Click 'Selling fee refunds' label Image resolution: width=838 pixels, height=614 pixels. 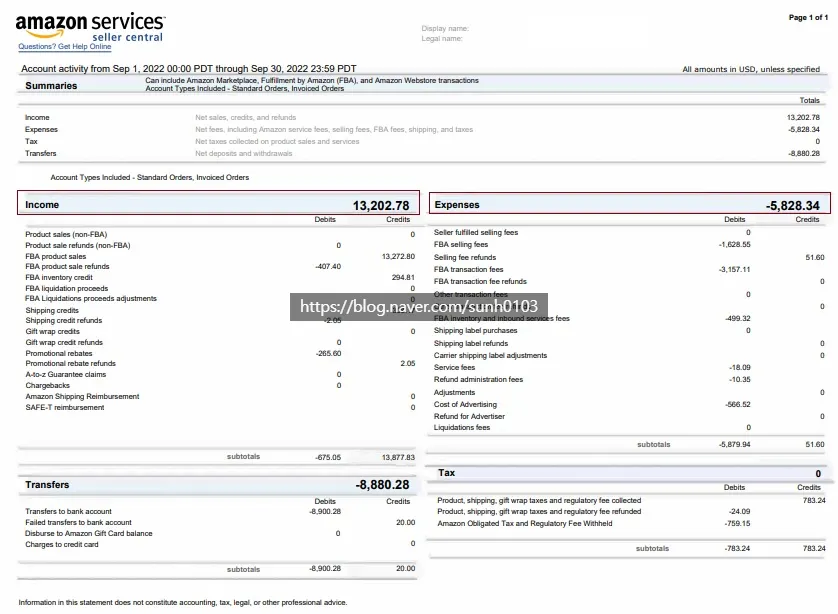465,258
